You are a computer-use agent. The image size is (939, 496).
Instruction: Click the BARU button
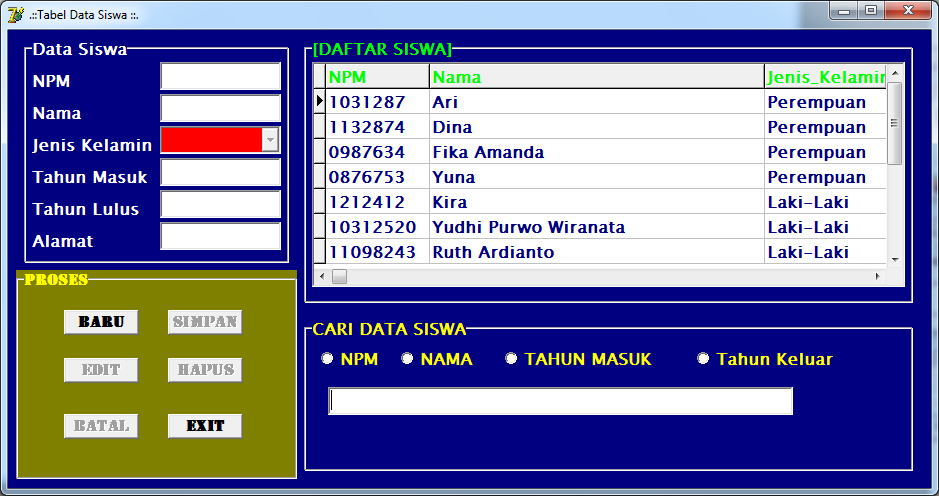(x=101, y=322)
